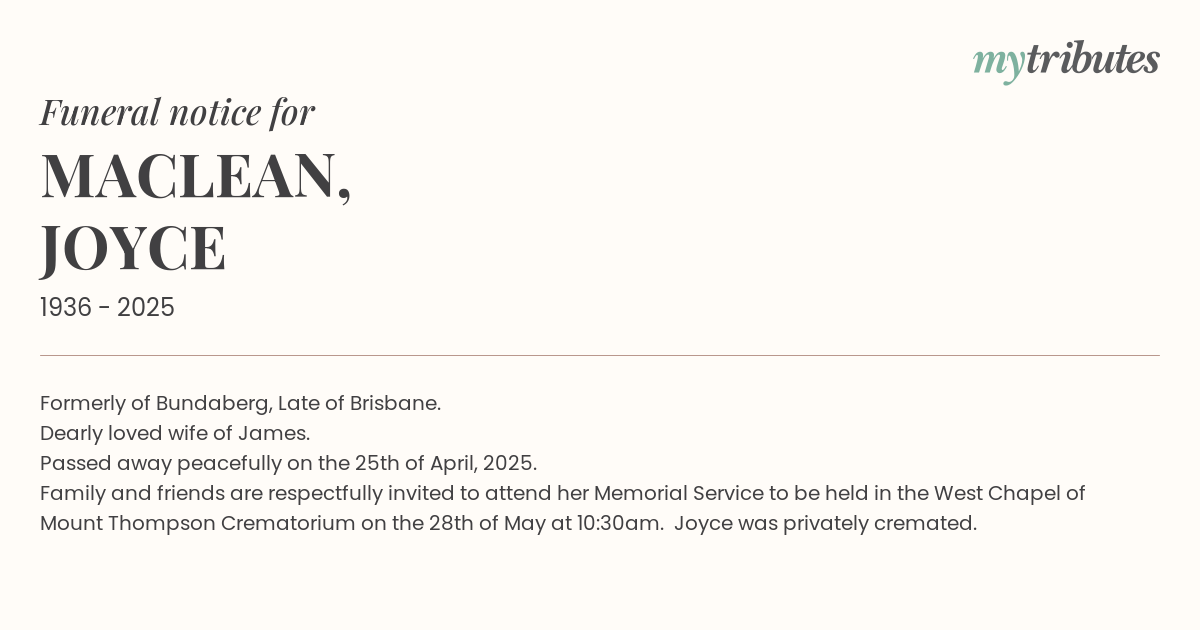Select the MACLEAN surname heading
1200x630 pixels.
(x=196, y=176)
